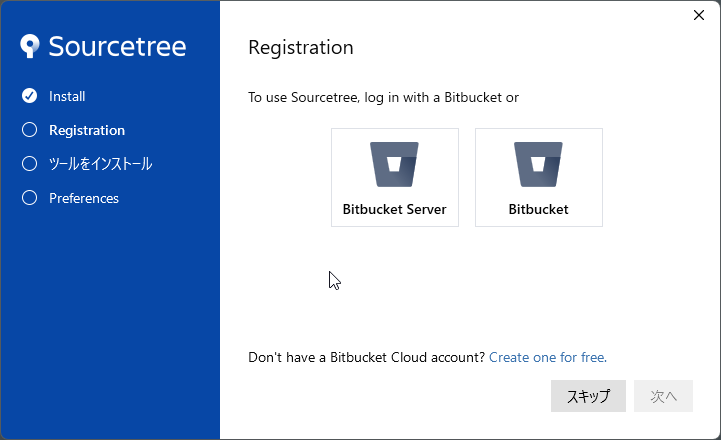This screenshot has height=440, width=721.
Task: Skip registration with the スキップ button
Action: (588, 396)
